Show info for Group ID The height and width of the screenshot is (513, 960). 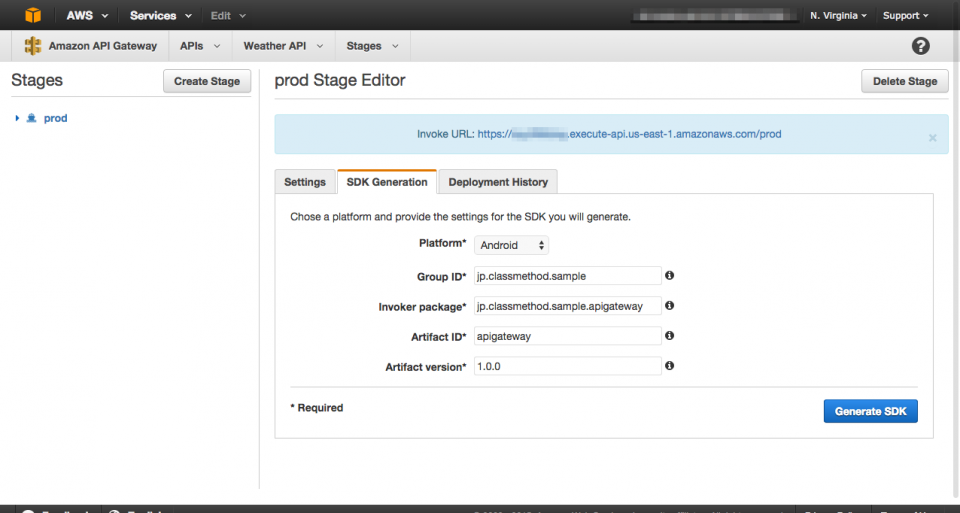pyautogui.click(x=670, y=275)
